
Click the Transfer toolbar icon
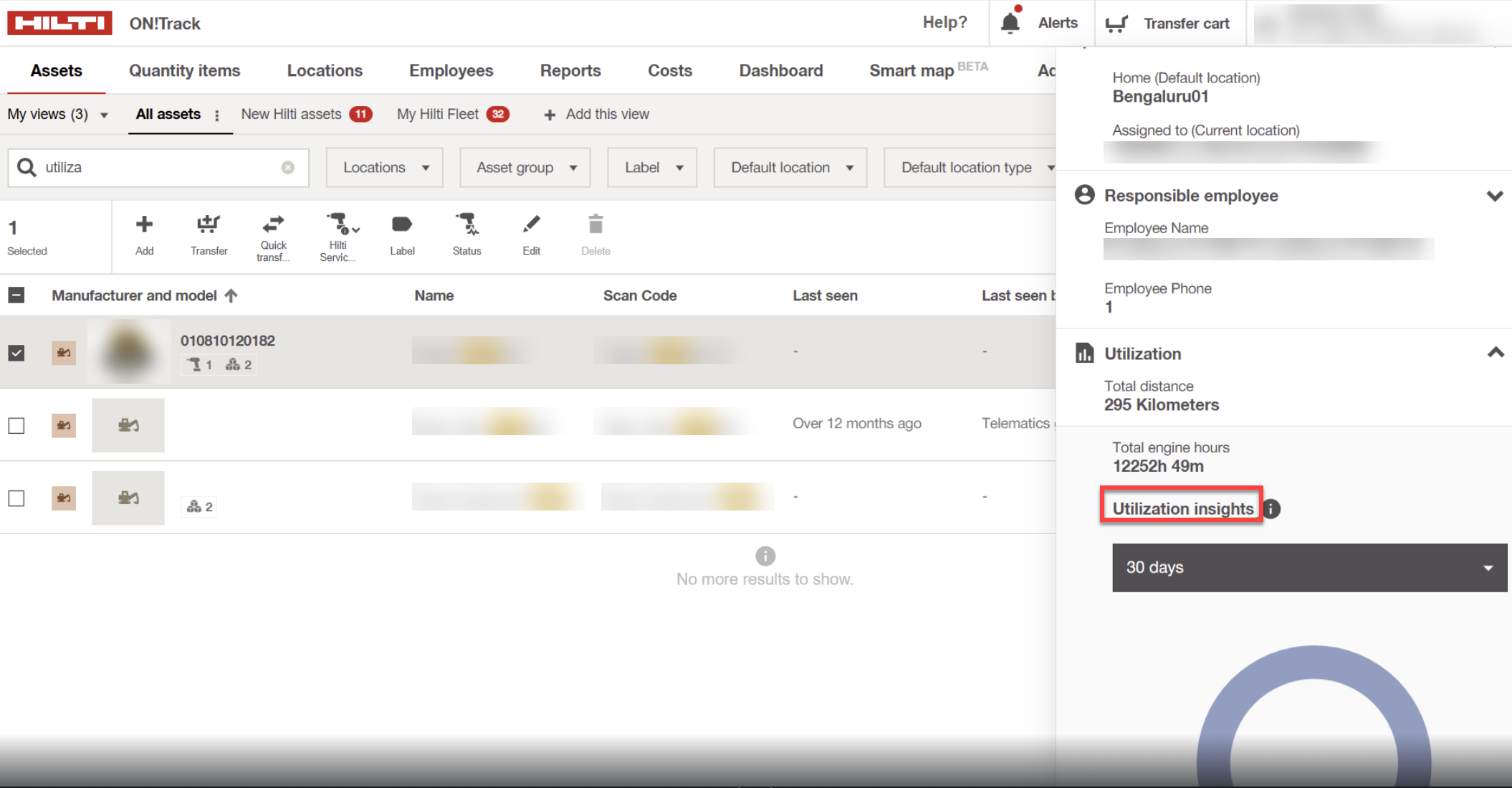(209, 225)
